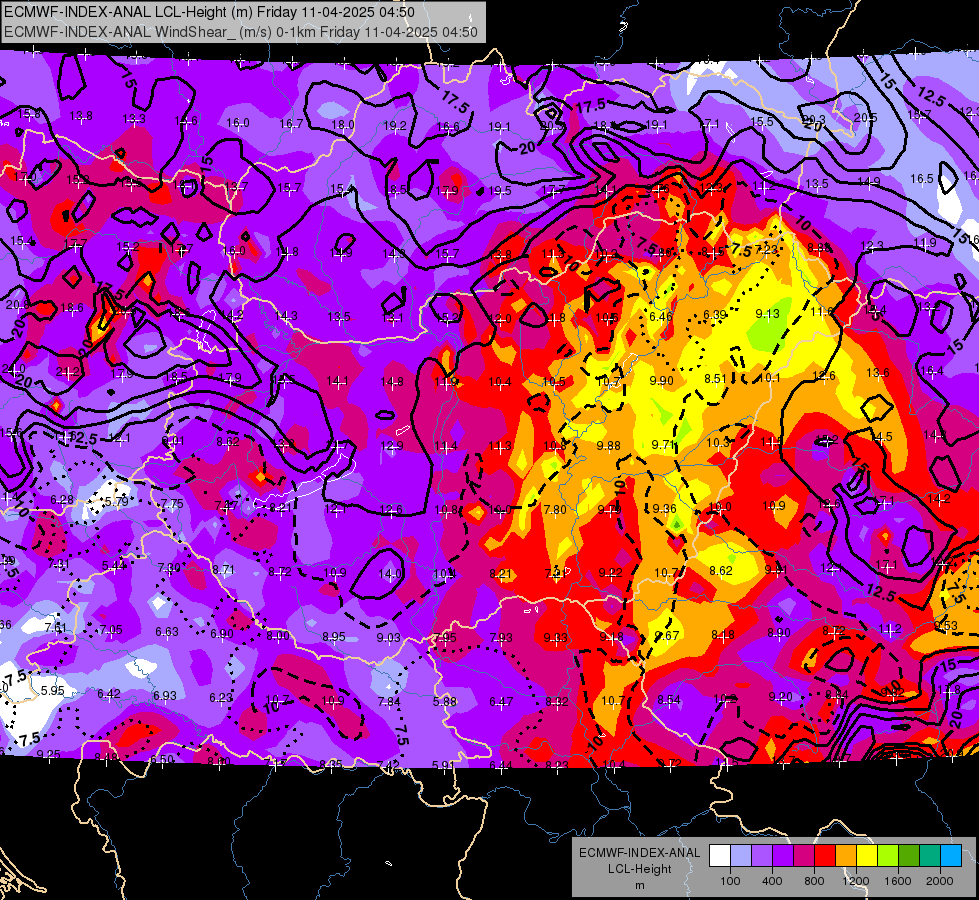
Task: Click the 5.79 value on the white patch
Action: tap(116, 502)
